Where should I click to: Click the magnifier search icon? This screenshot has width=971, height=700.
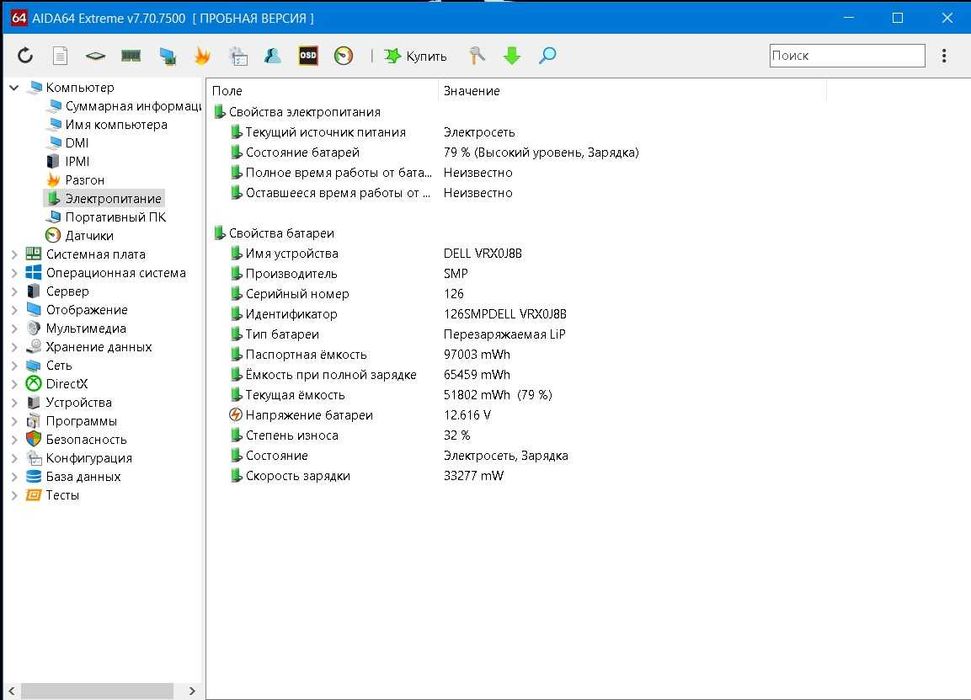pos(547,56)
